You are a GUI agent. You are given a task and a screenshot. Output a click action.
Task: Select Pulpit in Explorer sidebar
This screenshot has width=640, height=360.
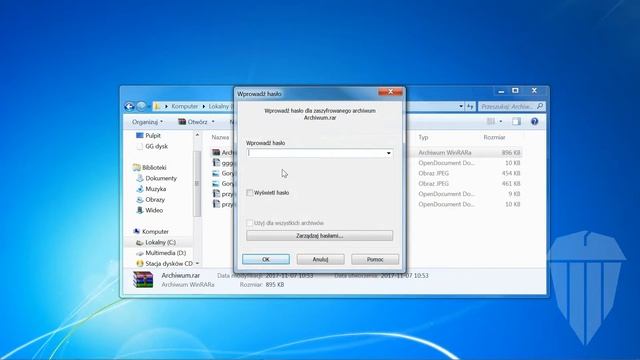[153, 136]
